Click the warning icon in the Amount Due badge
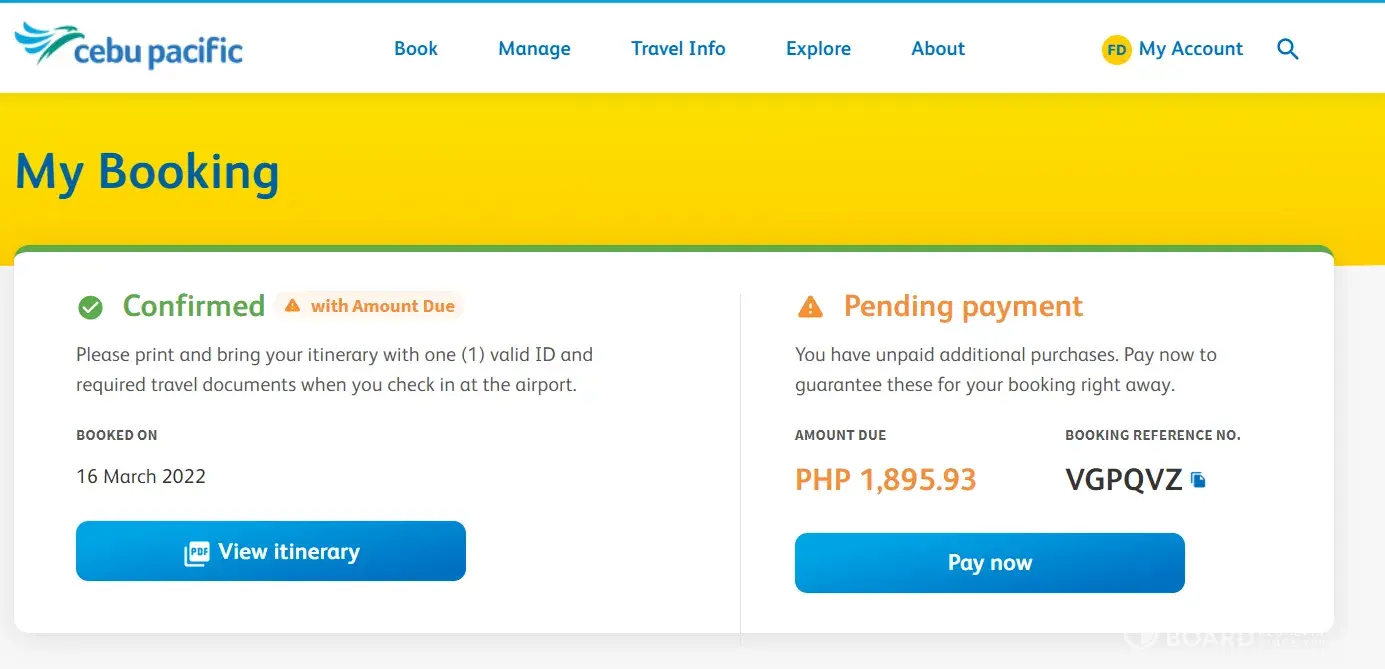 click(x=292, y=306)
